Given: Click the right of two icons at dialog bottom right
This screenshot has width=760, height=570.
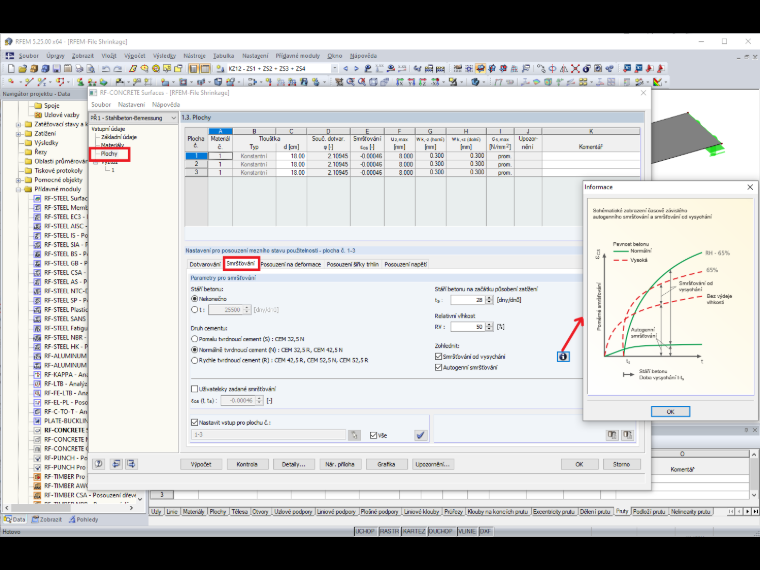Looking at the screenshot, I should [627, 435].
